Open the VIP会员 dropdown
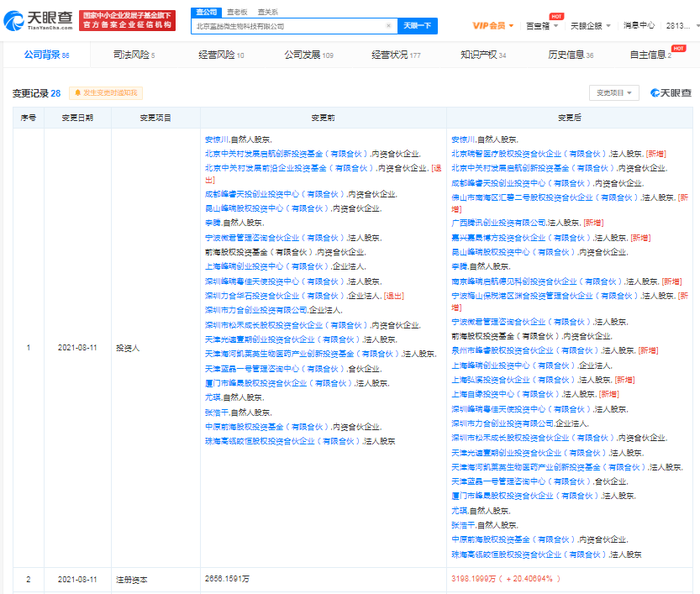 (x=493, y=25)
